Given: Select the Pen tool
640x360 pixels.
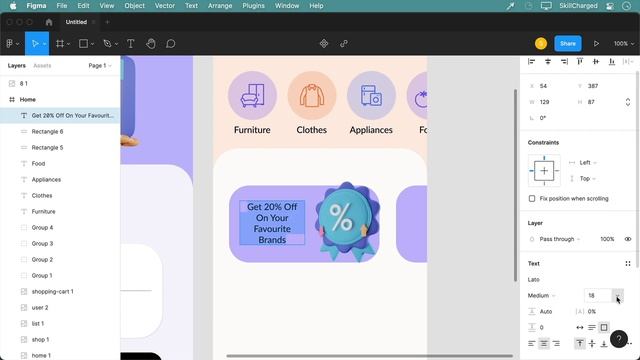Looking at the screenshot, I should [107, 43].
